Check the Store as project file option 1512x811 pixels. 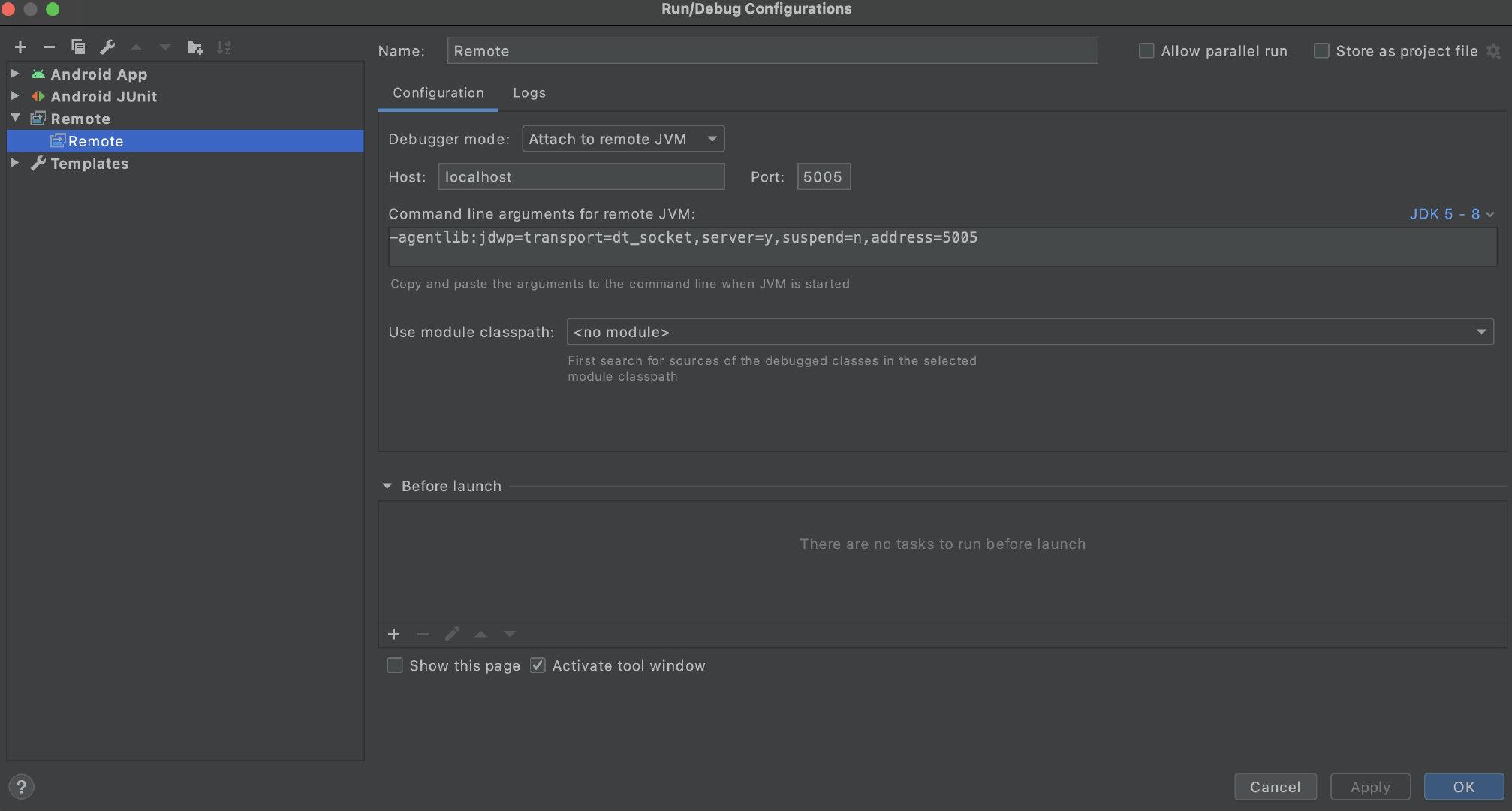[1321, 51]
